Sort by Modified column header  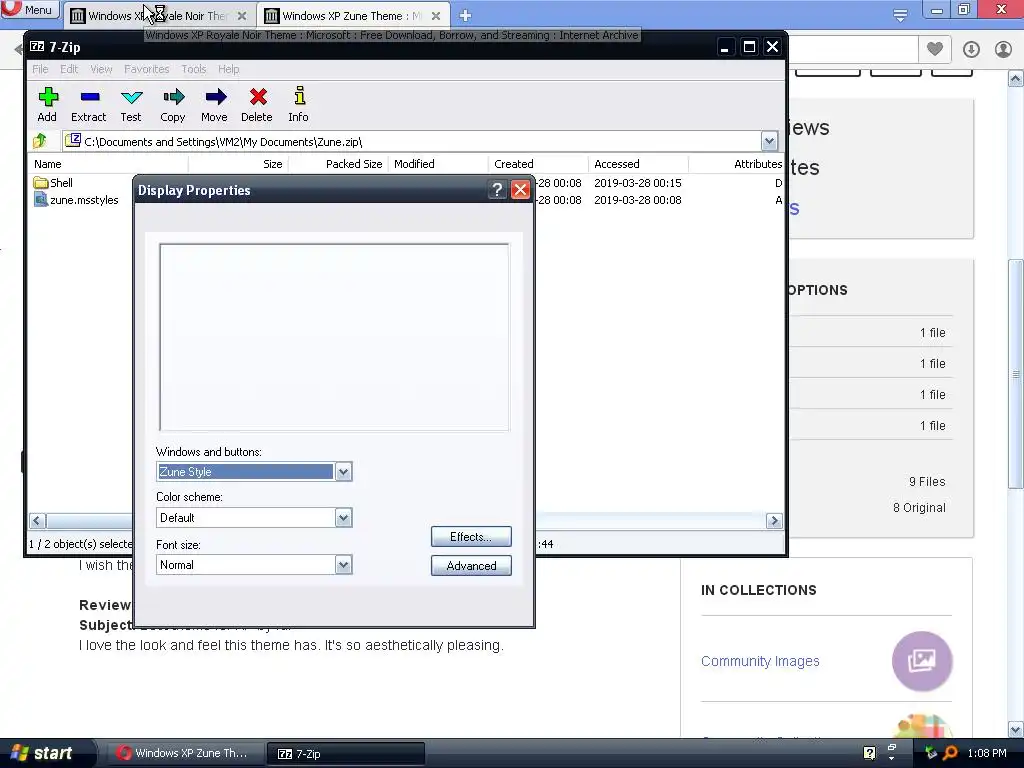click(x=438, y=164)
